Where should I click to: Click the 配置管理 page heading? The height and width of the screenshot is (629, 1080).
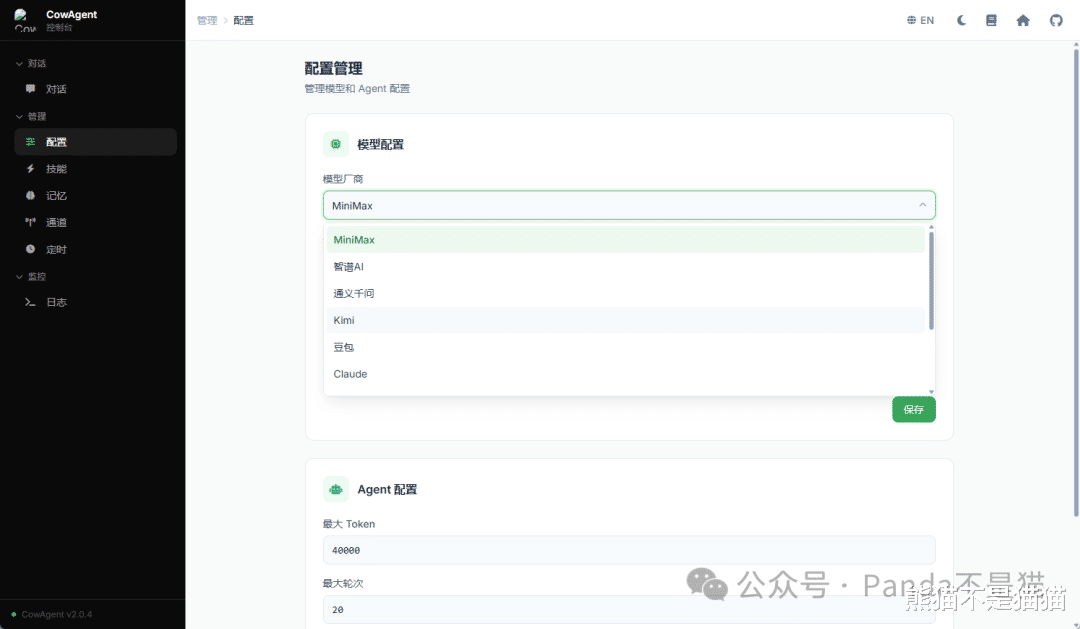tap(333, 68)
